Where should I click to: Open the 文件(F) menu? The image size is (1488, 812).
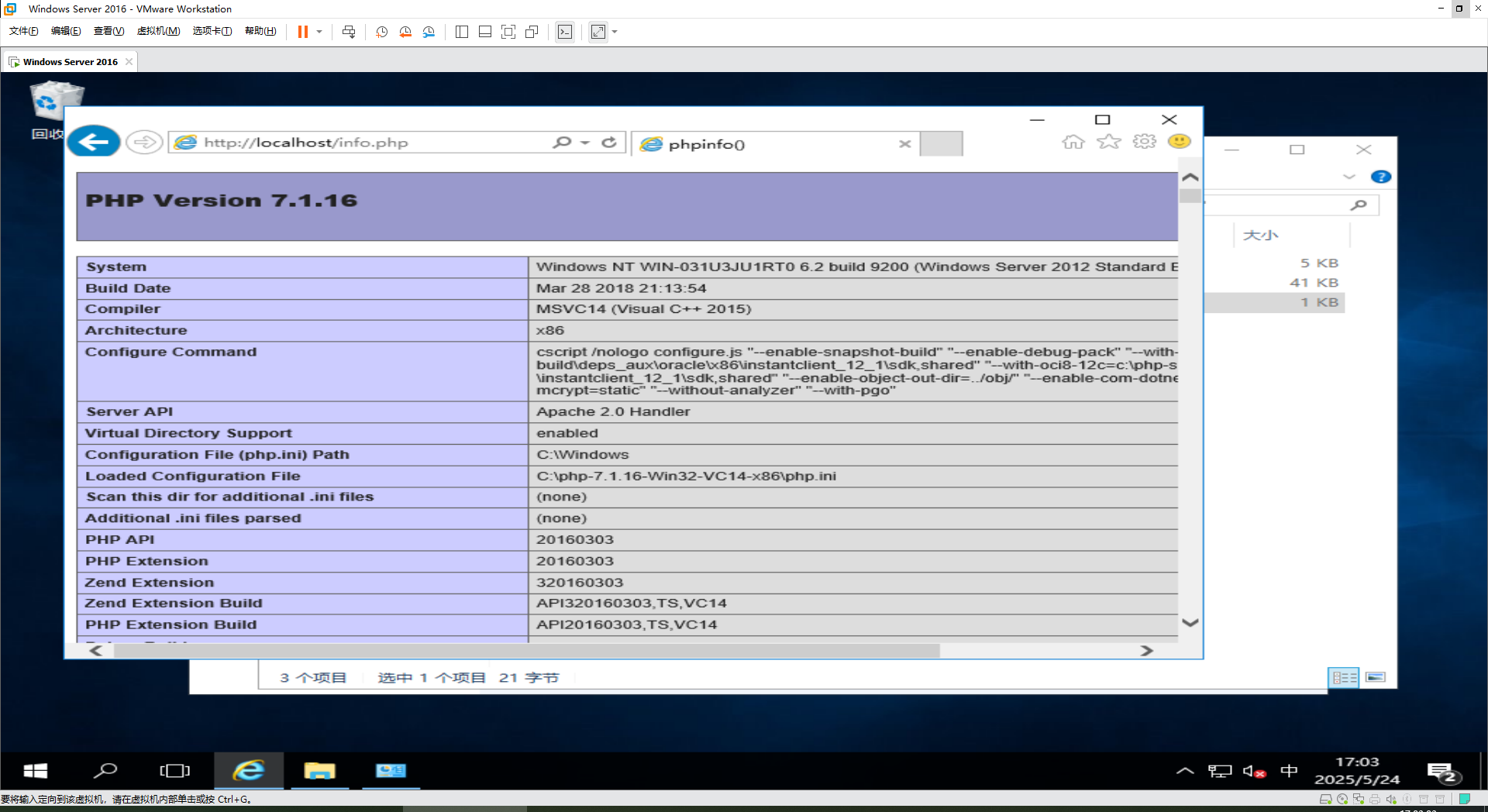(23, 31)
